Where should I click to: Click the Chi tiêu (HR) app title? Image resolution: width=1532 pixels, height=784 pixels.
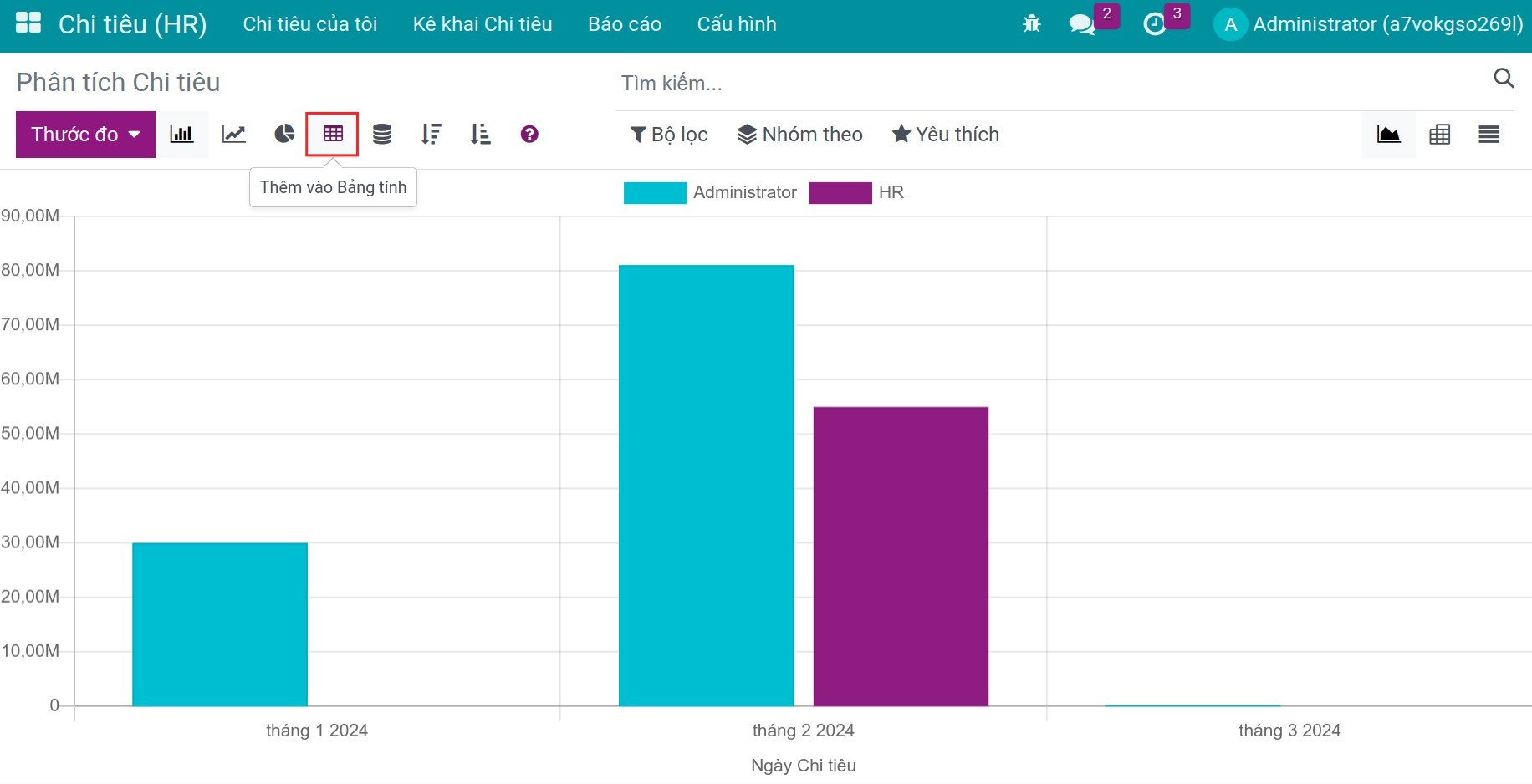133,24
